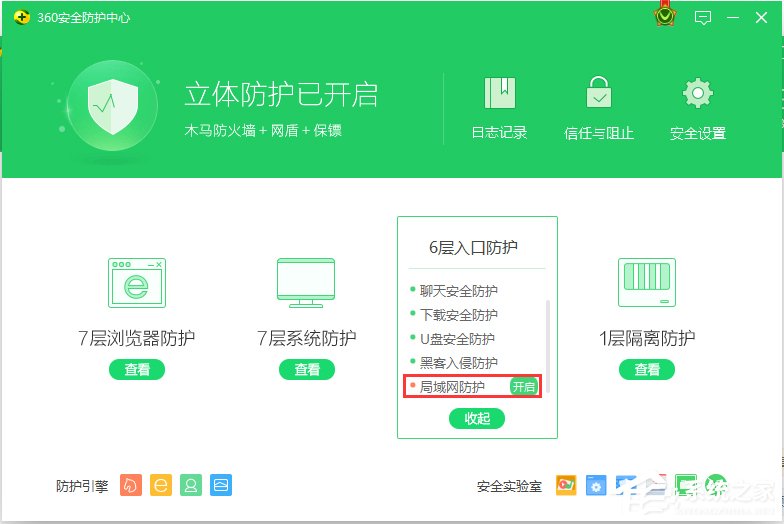View 1层隔离防护 details via 查看 button
The width and height of the screenshot is (784, 524).
647,370
